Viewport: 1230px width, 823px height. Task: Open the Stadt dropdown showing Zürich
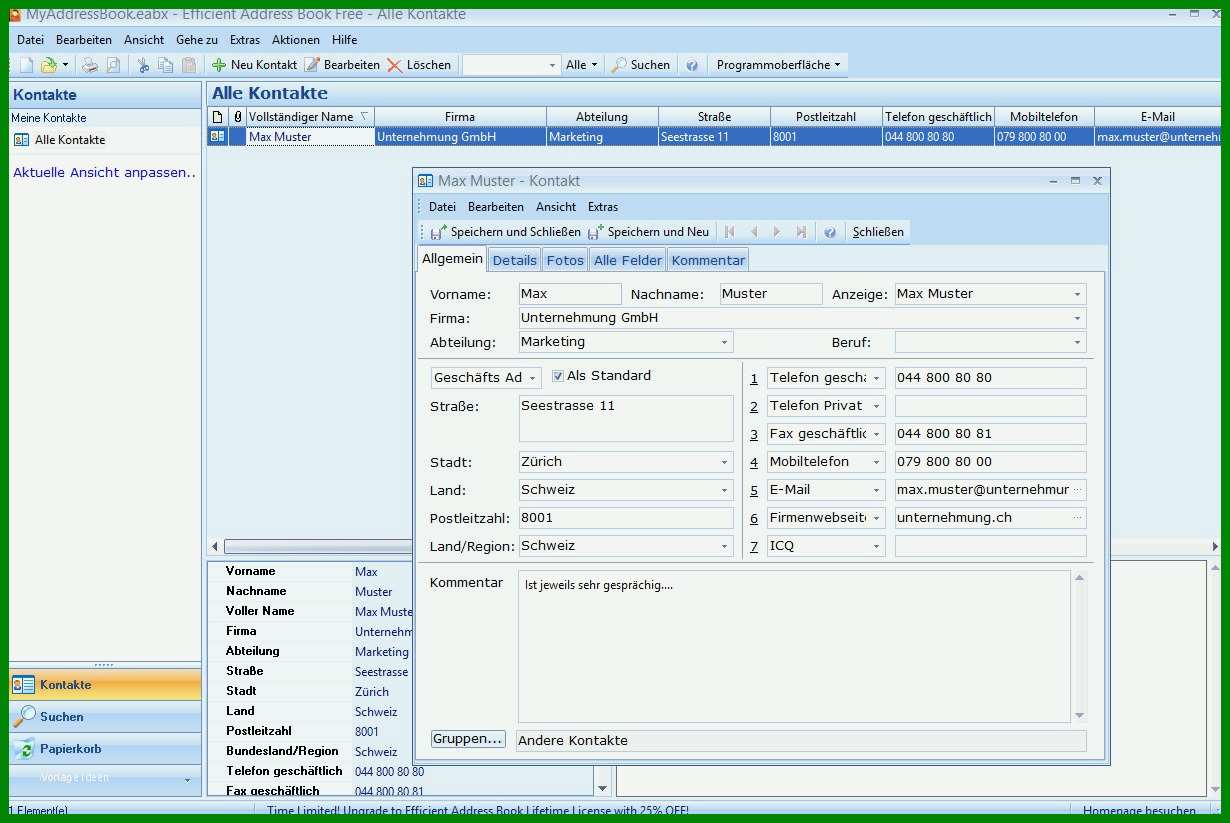724,462
